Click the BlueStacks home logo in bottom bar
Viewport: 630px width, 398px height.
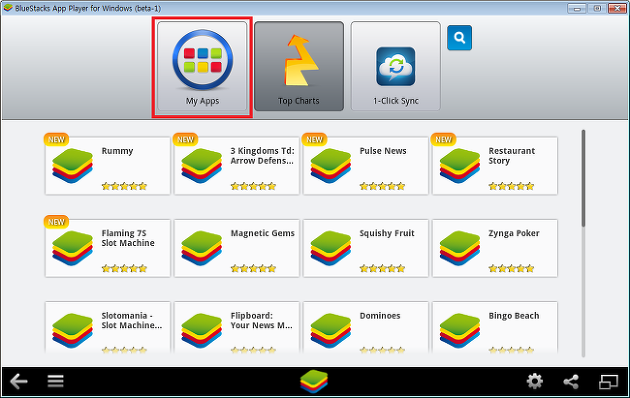click(x=314, y=382)
